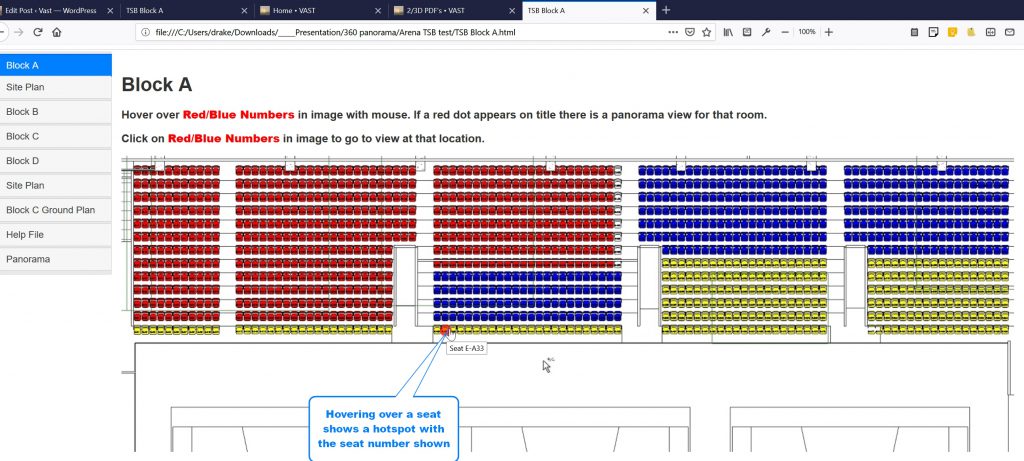The image size is (1024, 461).
Task: Reset zoom by clicking 100% indicator
Action: tap(806, 32)
